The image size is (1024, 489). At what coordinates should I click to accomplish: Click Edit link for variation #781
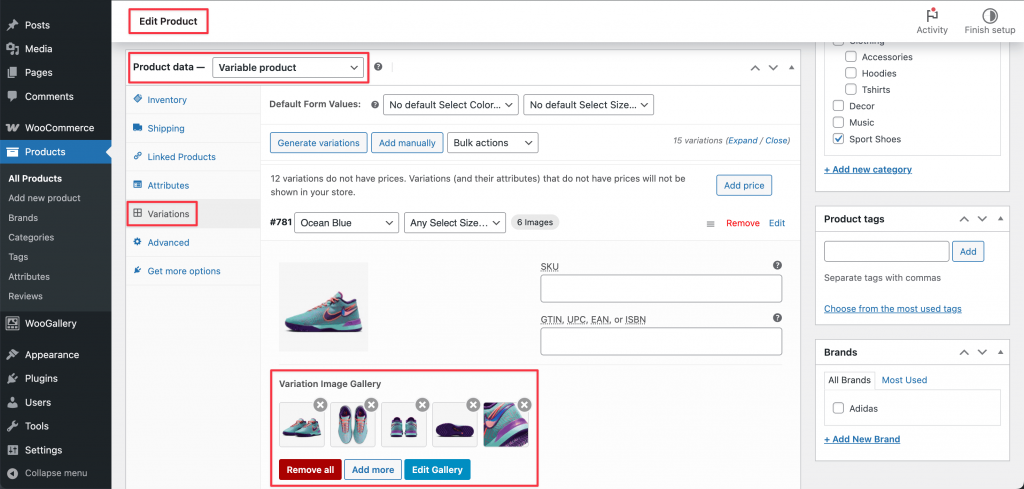(776, 223)
